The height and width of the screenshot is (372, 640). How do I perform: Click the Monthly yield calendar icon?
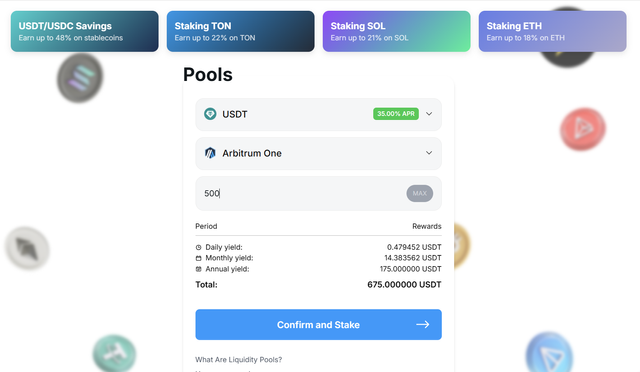pos(198,258)
